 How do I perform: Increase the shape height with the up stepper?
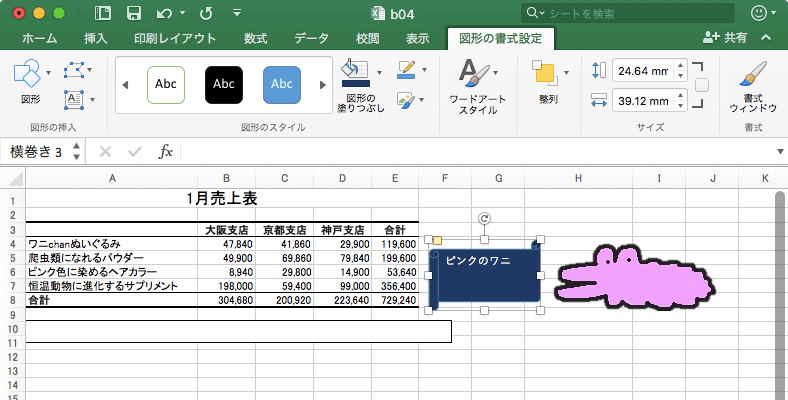(x=680, y=65)
